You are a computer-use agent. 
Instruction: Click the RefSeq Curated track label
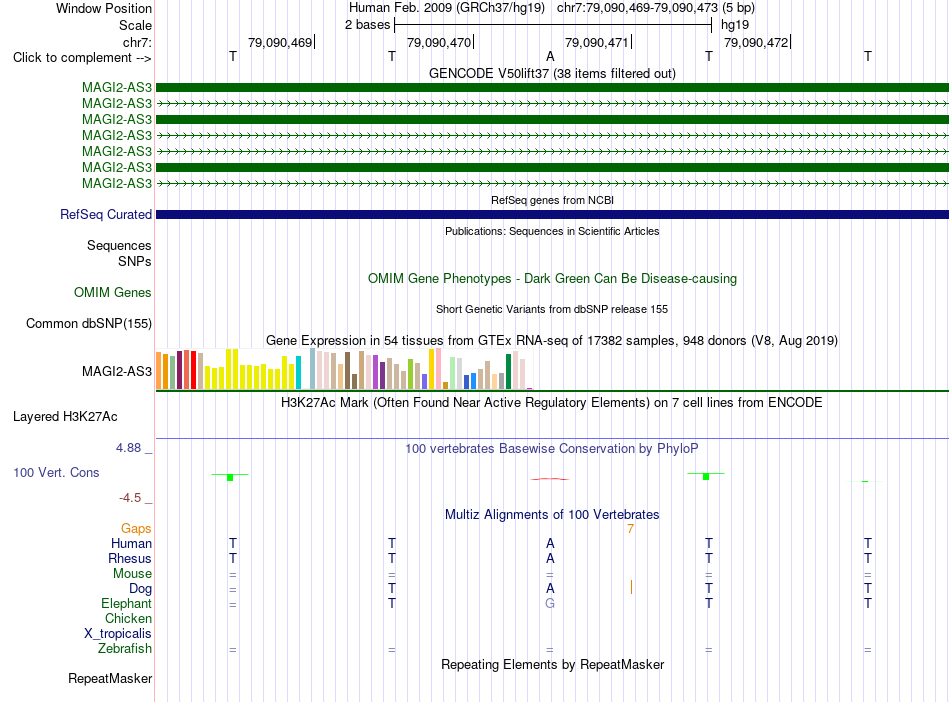tap(106, 214)
